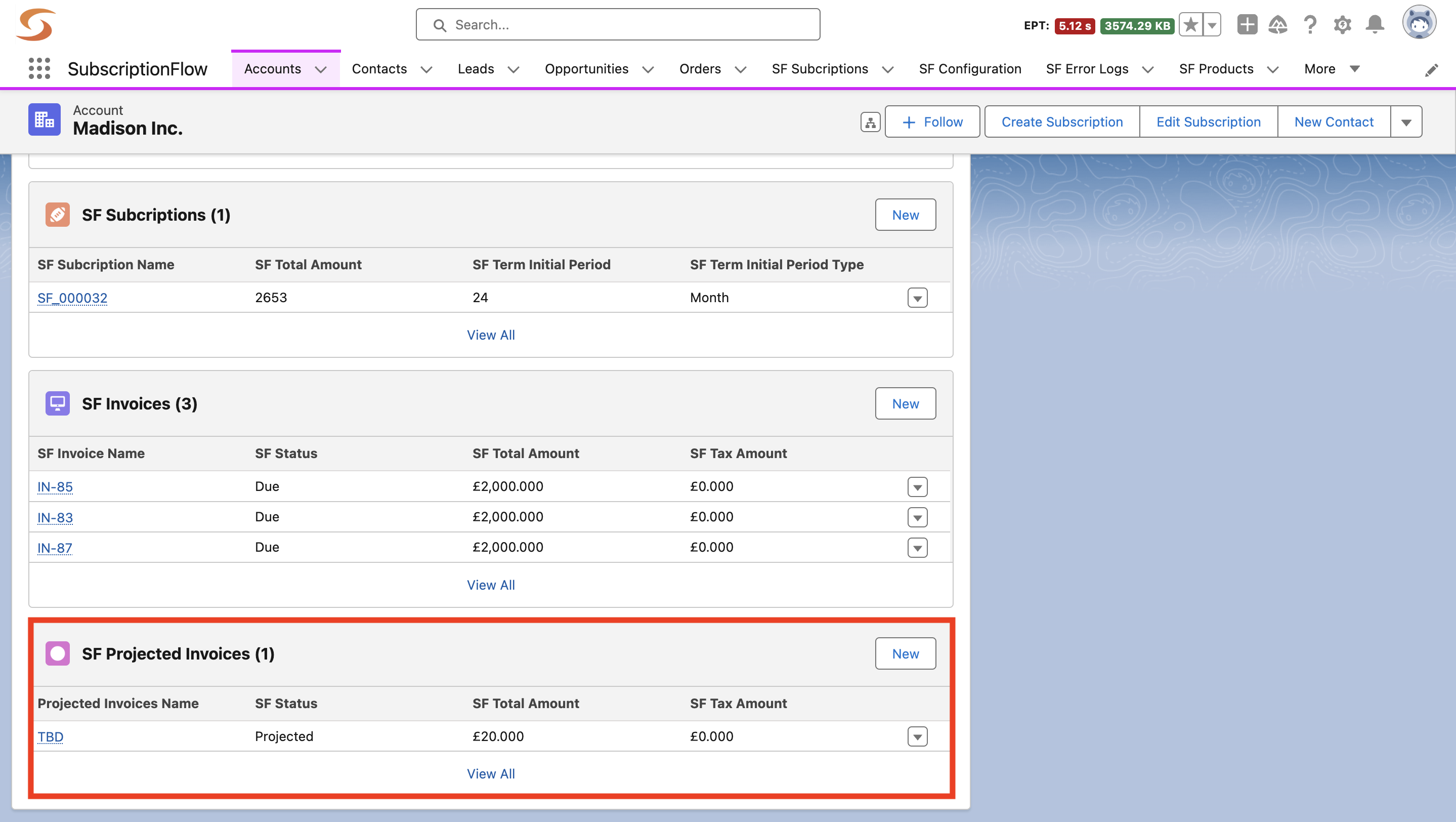View All SF Projected Invoices
Image resolution: width=1456 pixels, height=822 pixels.
[x=491, y=774]
